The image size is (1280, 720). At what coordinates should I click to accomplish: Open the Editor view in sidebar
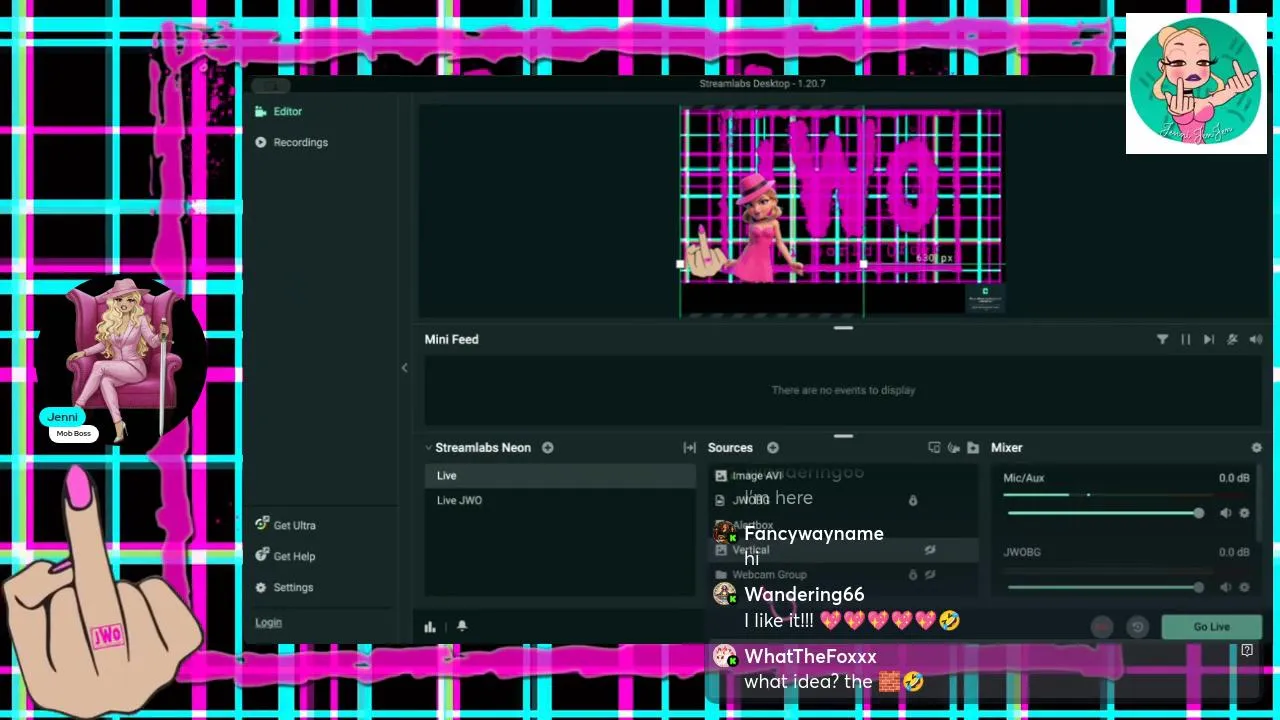pos(278,111)
